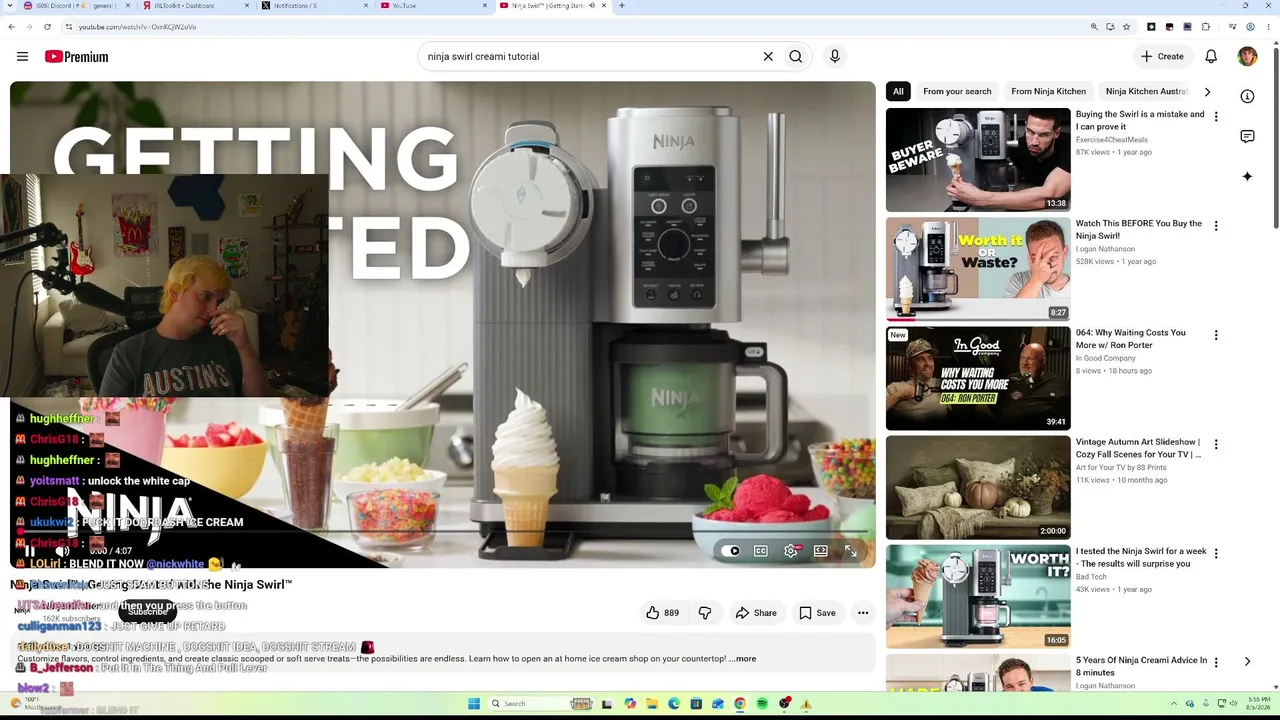Image resolution: width=1280 pixels, height=720 pixels.
Task: Open Buyer Beware video thumbnail
Action: [x=978, y=160]
